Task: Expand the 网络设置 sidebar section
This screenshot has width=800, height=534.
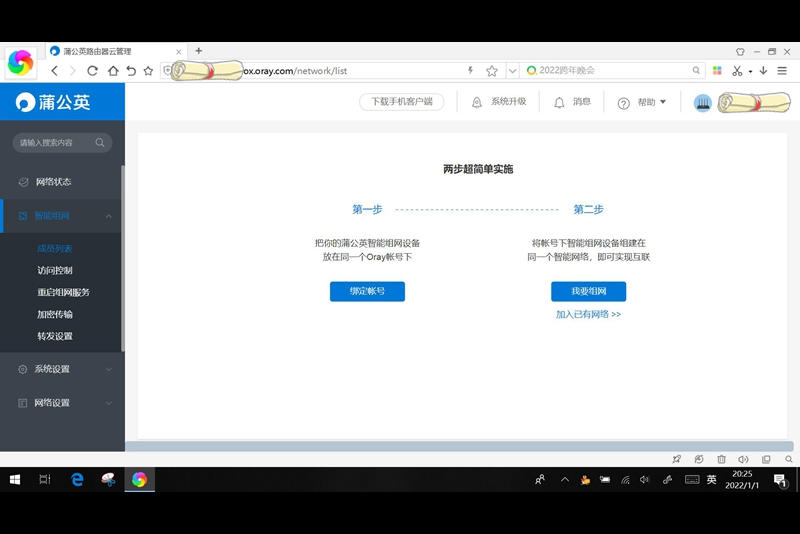Action: (x=62, y=403)
